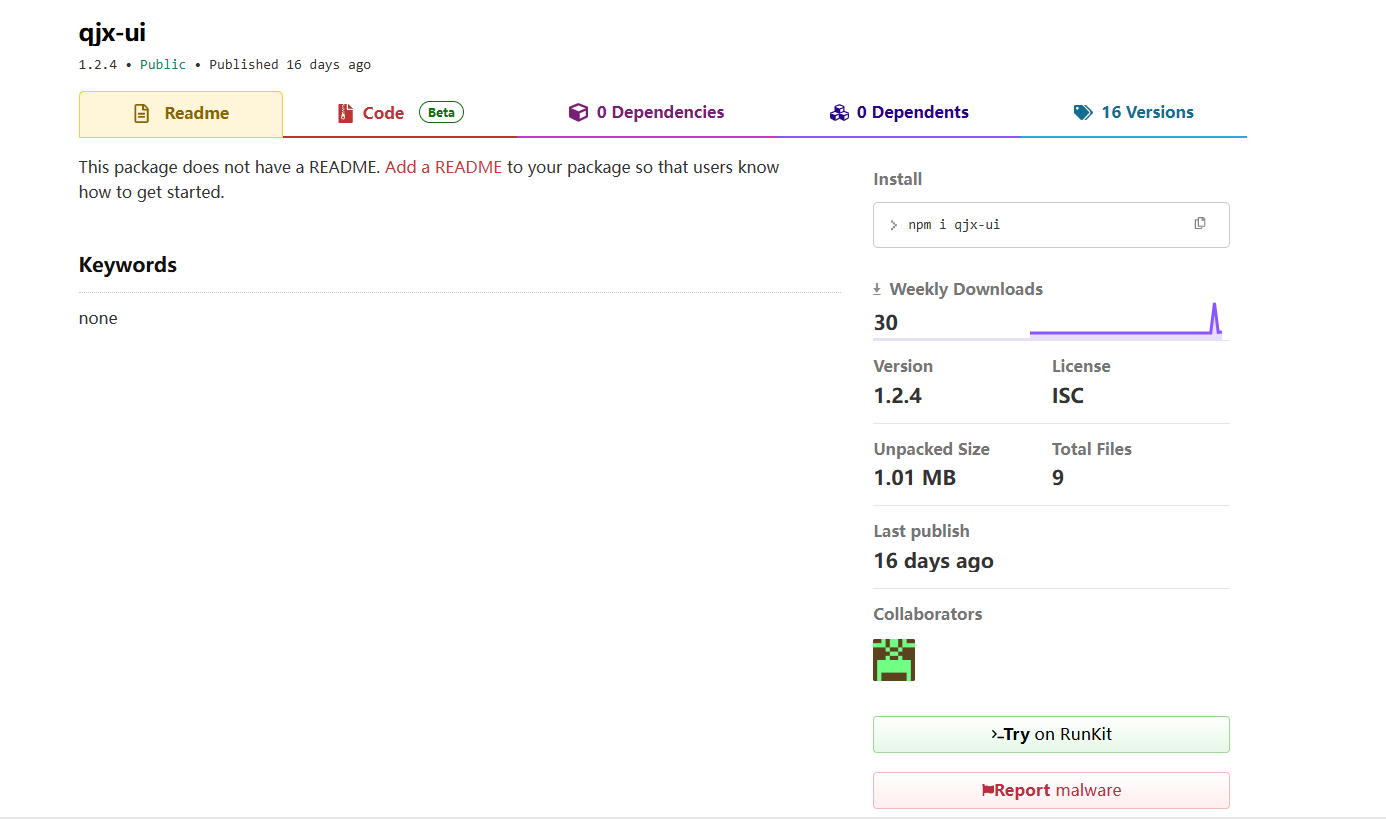
Task: Click Try on RunKit button
Action: (1051, 734)
